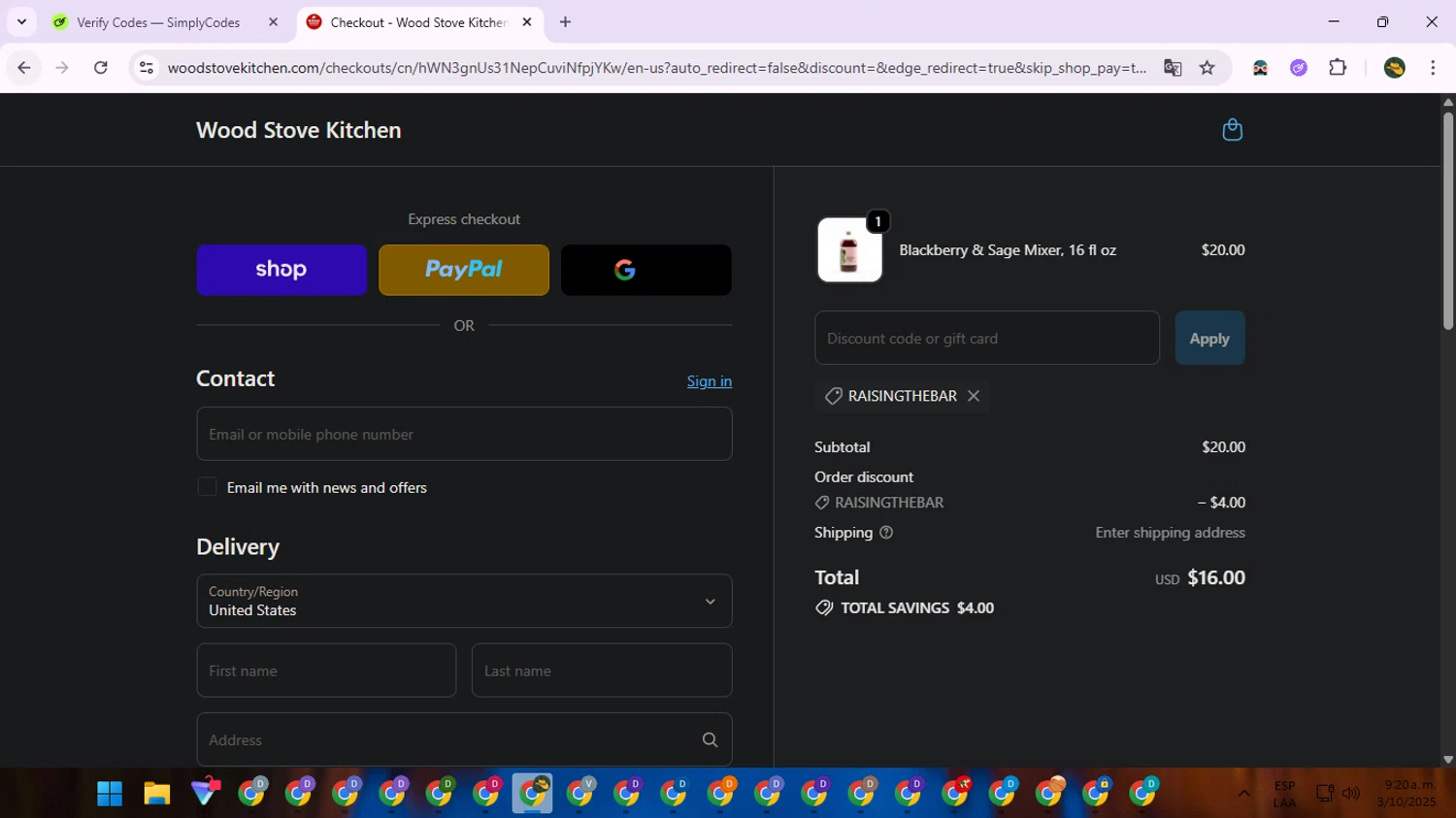View site information icon in address bar

(x=147, y=68)
